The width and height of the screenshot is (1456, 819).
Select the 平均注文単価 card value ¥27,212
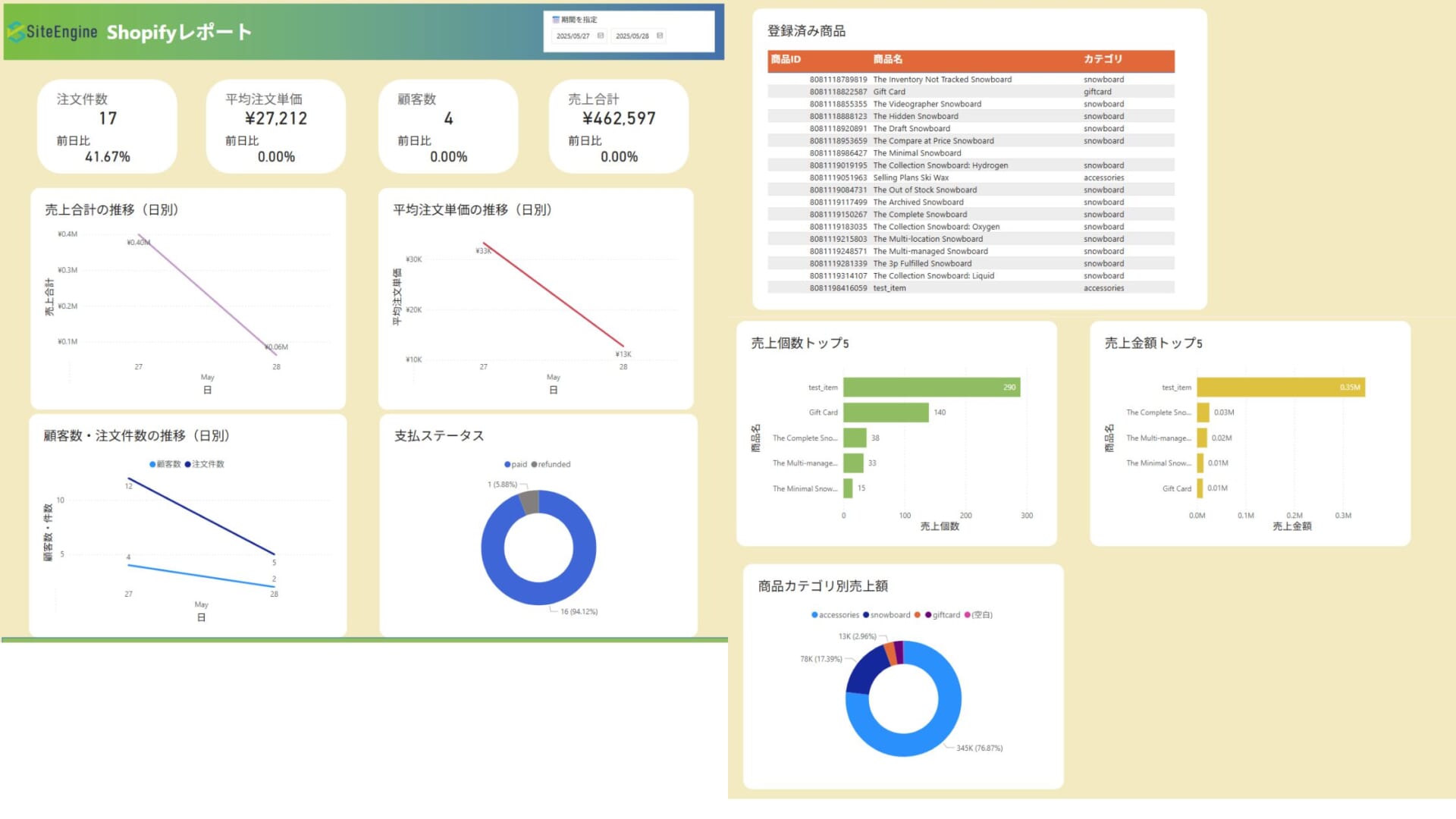pyautogui.click(x=276, y=118)
